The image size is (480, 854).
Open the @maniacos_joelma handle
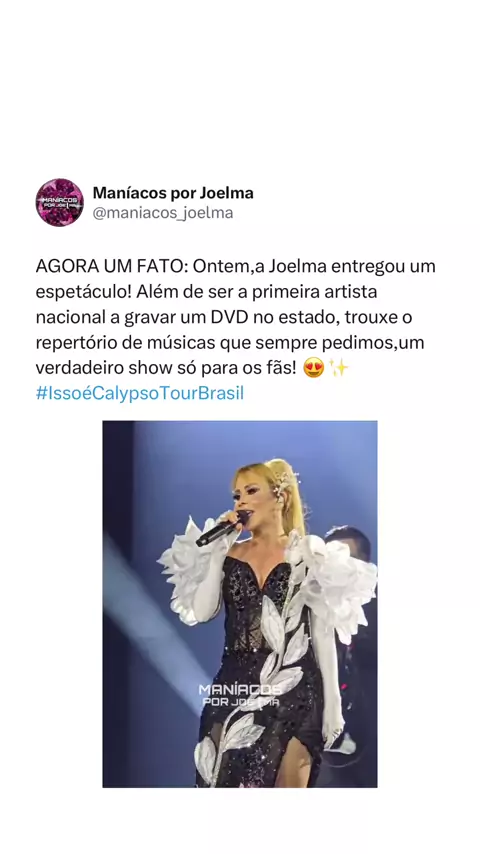[x=163, y=213]
